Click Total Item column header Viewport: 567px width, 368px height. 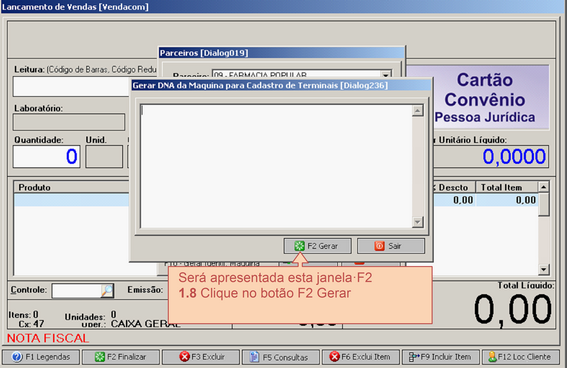[507, 187]
